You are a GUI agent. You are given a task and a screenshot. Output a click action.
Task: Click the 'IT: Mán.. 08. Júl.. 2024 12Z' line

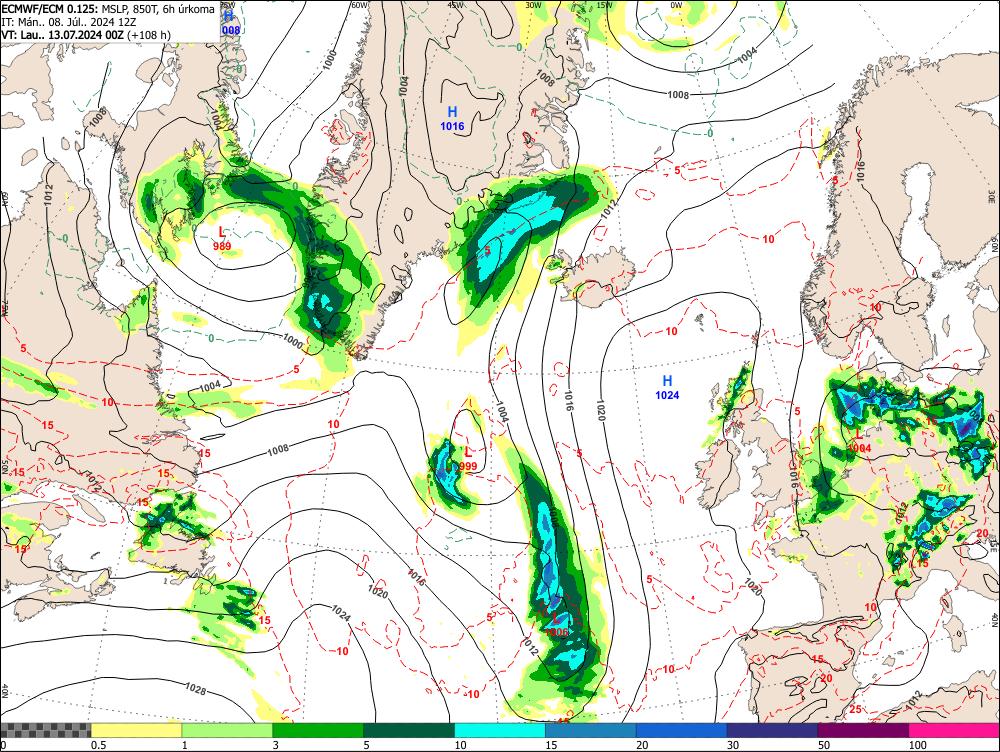69,22
